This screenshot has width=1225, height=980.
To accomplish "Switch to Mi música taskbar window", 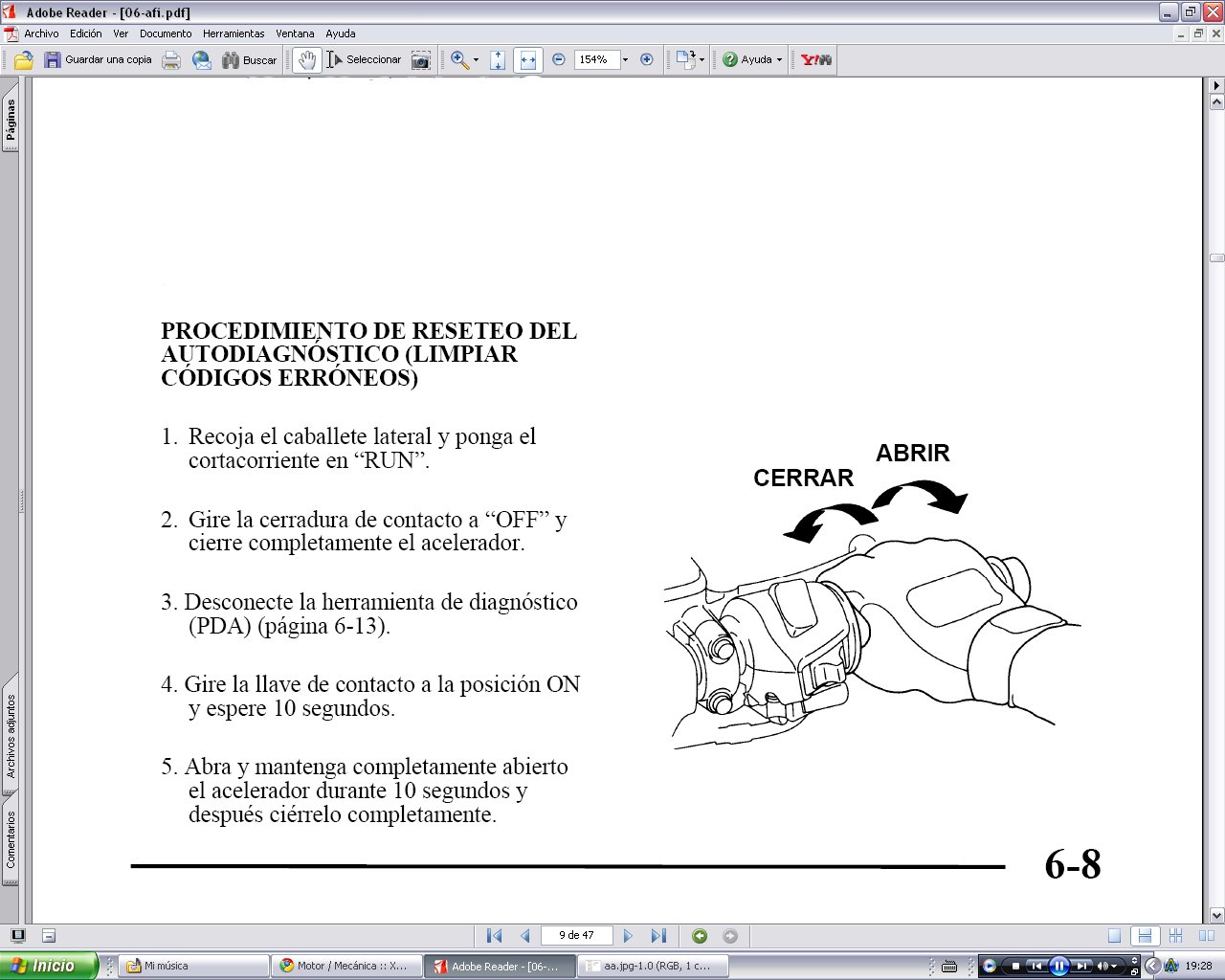I will coord(194,966).
